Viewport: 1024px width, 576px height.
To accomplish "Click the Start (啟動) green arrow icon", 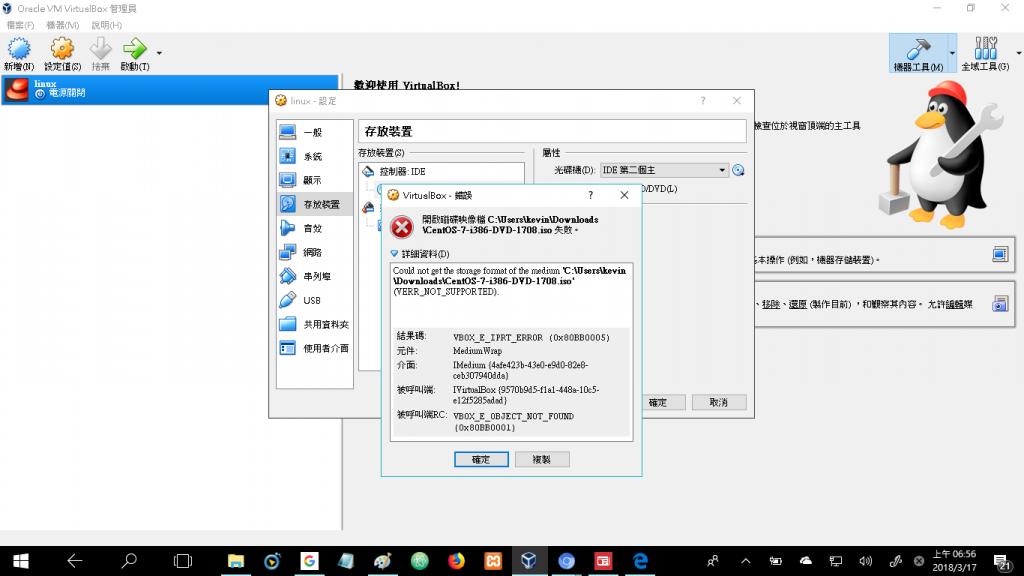I will point(135,54).
